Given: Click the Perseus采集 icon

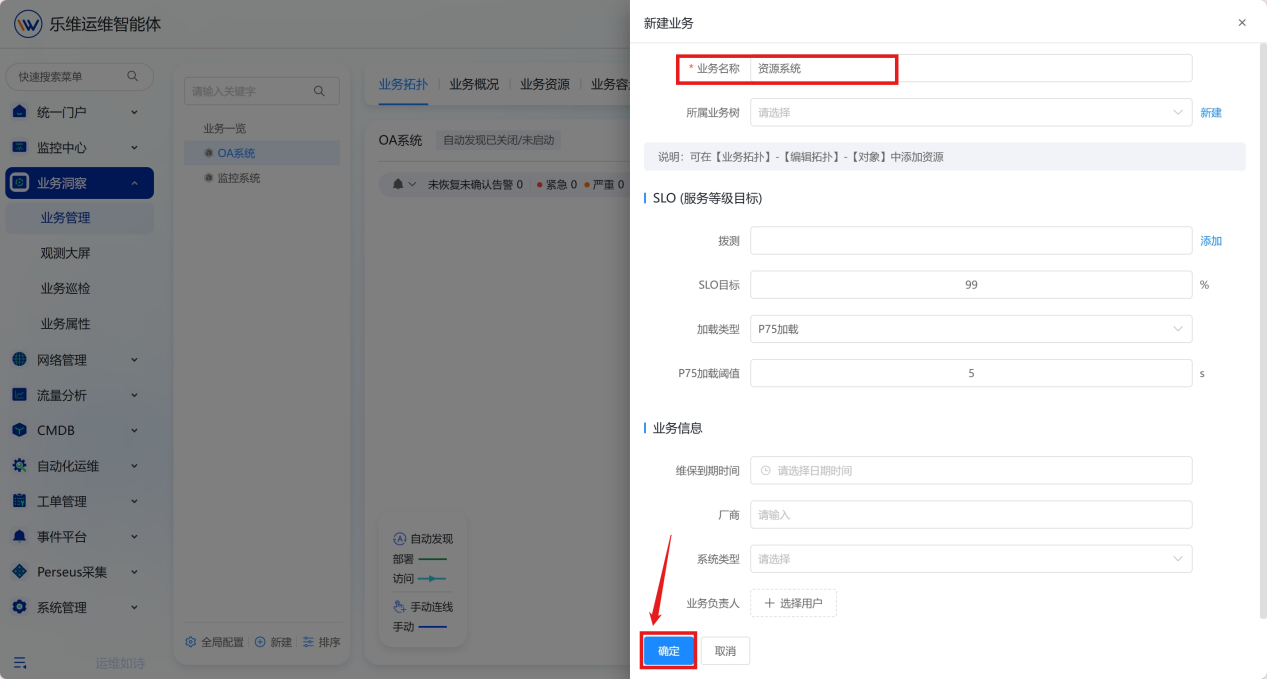Looking at the screenshot, I should coord(19,572).
